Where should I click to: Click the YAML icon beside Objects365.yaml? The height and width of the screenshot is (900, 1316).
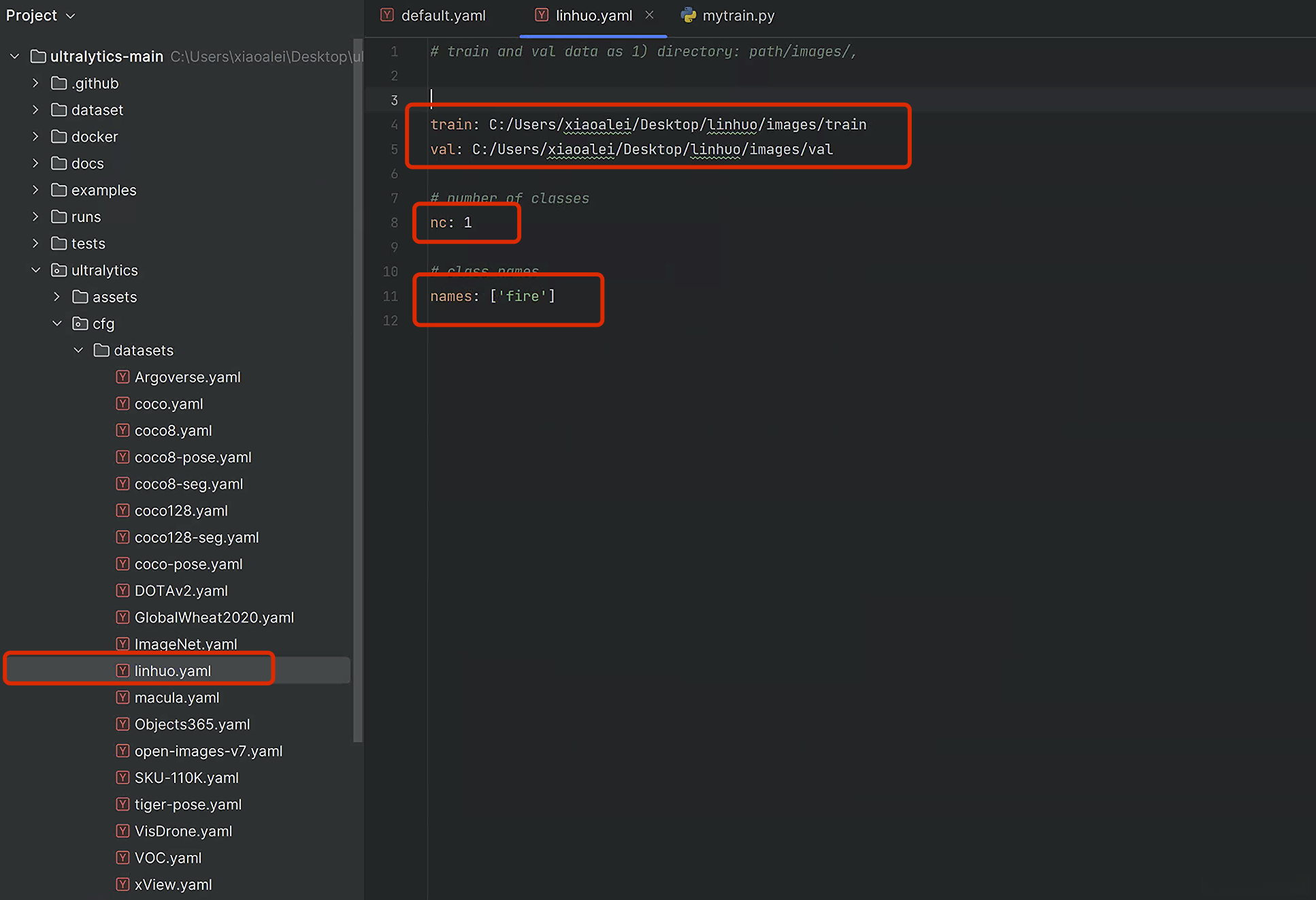pyautogui.click(x=122, y=724)
